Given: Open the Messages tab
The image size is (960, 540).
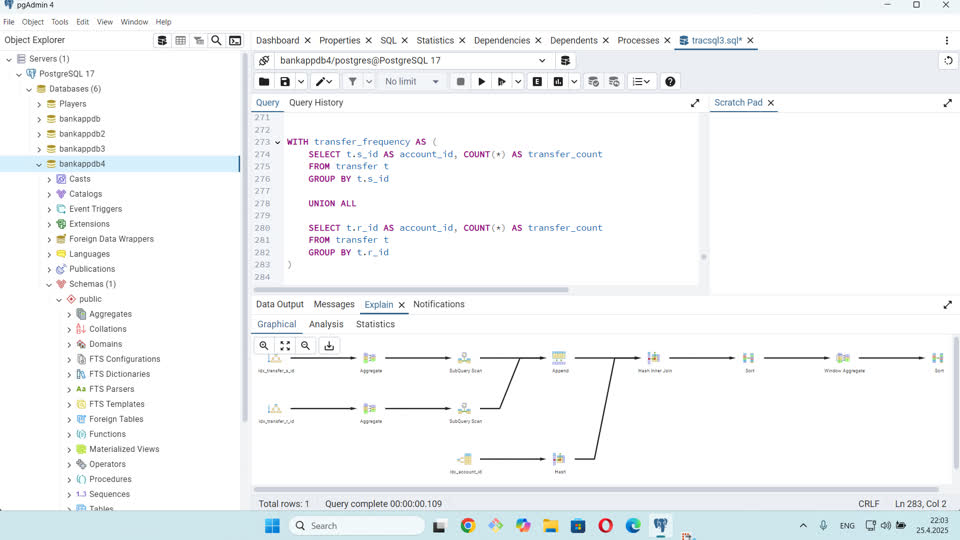Looking at the screenshot, I should (x=334, y=304).
